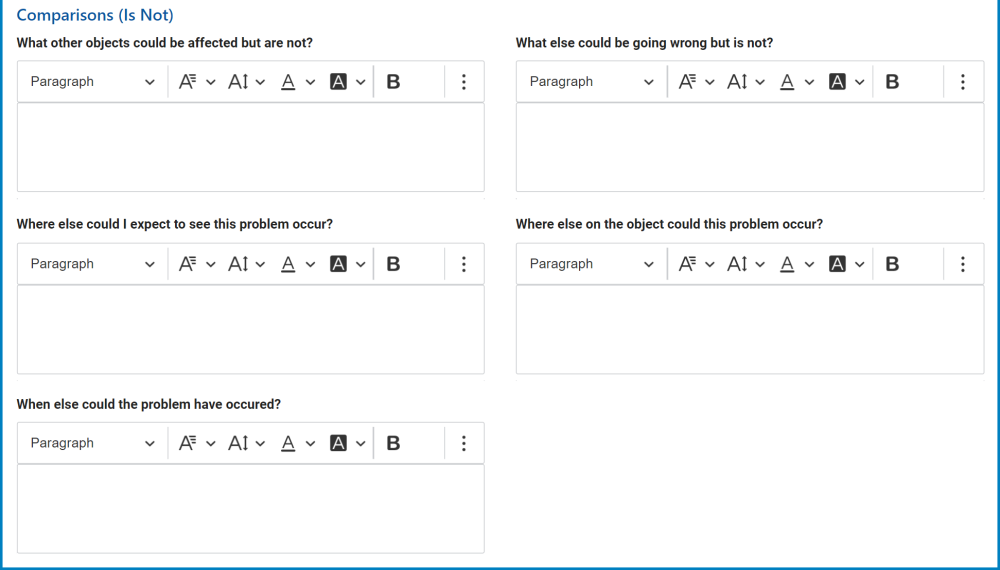Open font size menu in 'What other objects' editor

click(x=245, y=82)
